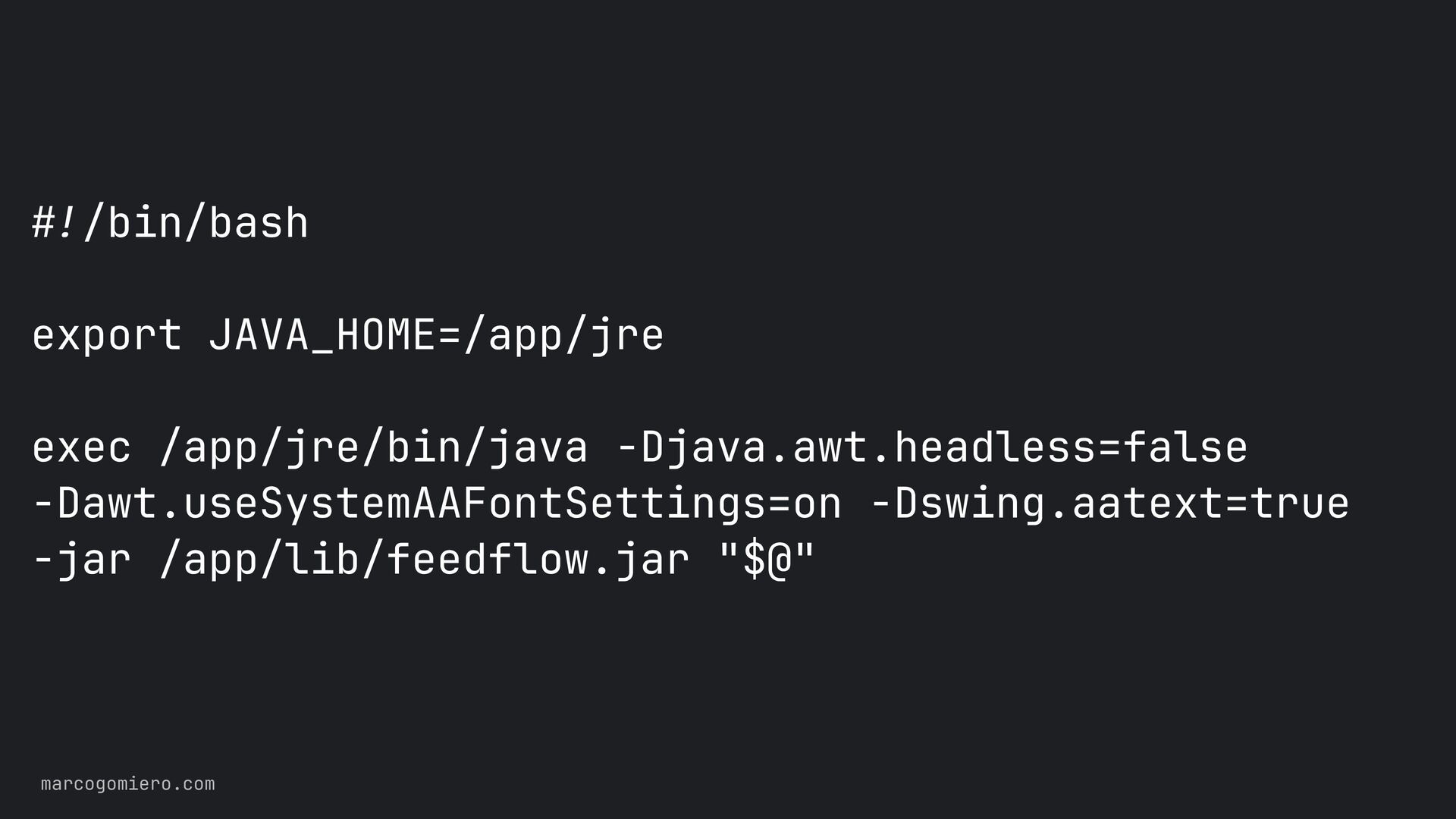Click JAVA_HOME=/app/jre assignment text
Screen dimensions: 1456x819
coord(436,336)
